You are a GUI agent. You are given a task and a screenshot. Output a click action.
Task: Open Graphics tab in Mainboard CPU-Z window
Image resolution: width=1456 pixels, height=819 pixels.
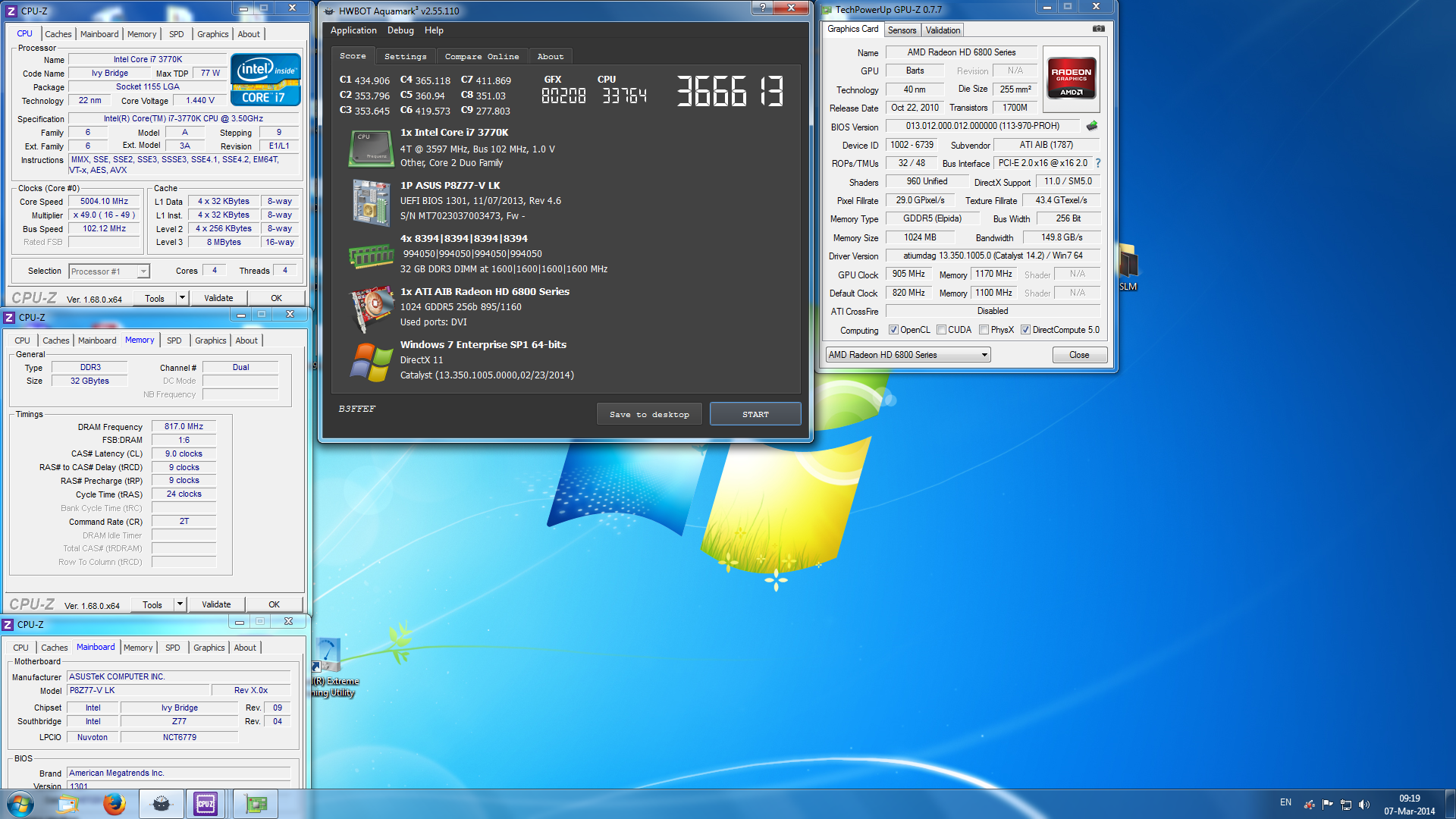tap(209, 648)
